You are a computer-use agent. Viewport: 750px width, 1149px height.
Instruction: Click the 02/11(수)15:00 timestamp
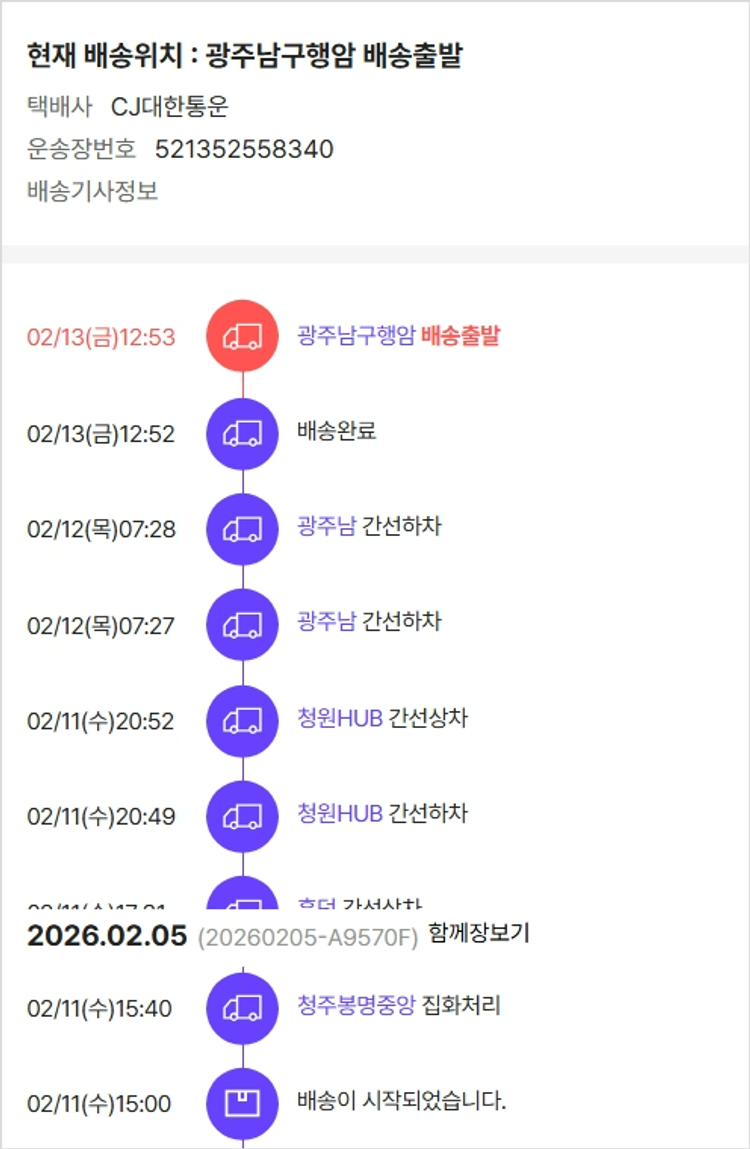(99, 1105)
